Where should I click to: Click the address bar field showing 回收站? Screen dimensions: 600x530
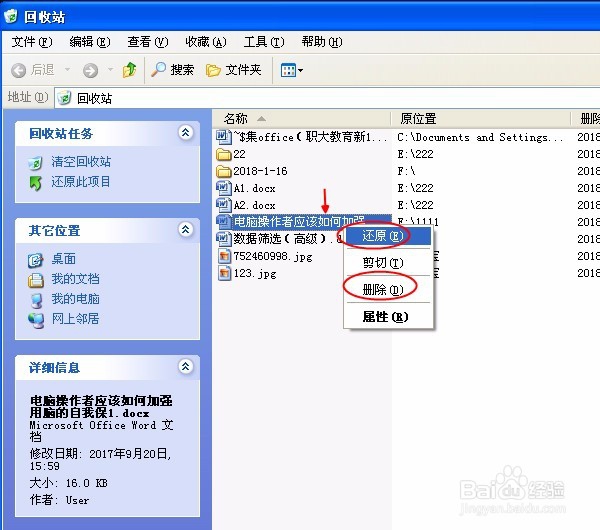(327, 98)
